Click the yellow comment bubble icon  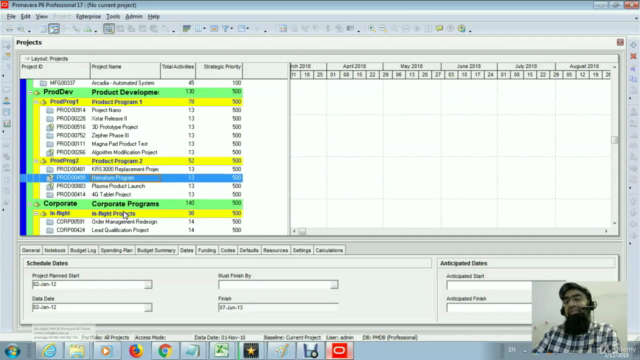click(x=439, y=29)
